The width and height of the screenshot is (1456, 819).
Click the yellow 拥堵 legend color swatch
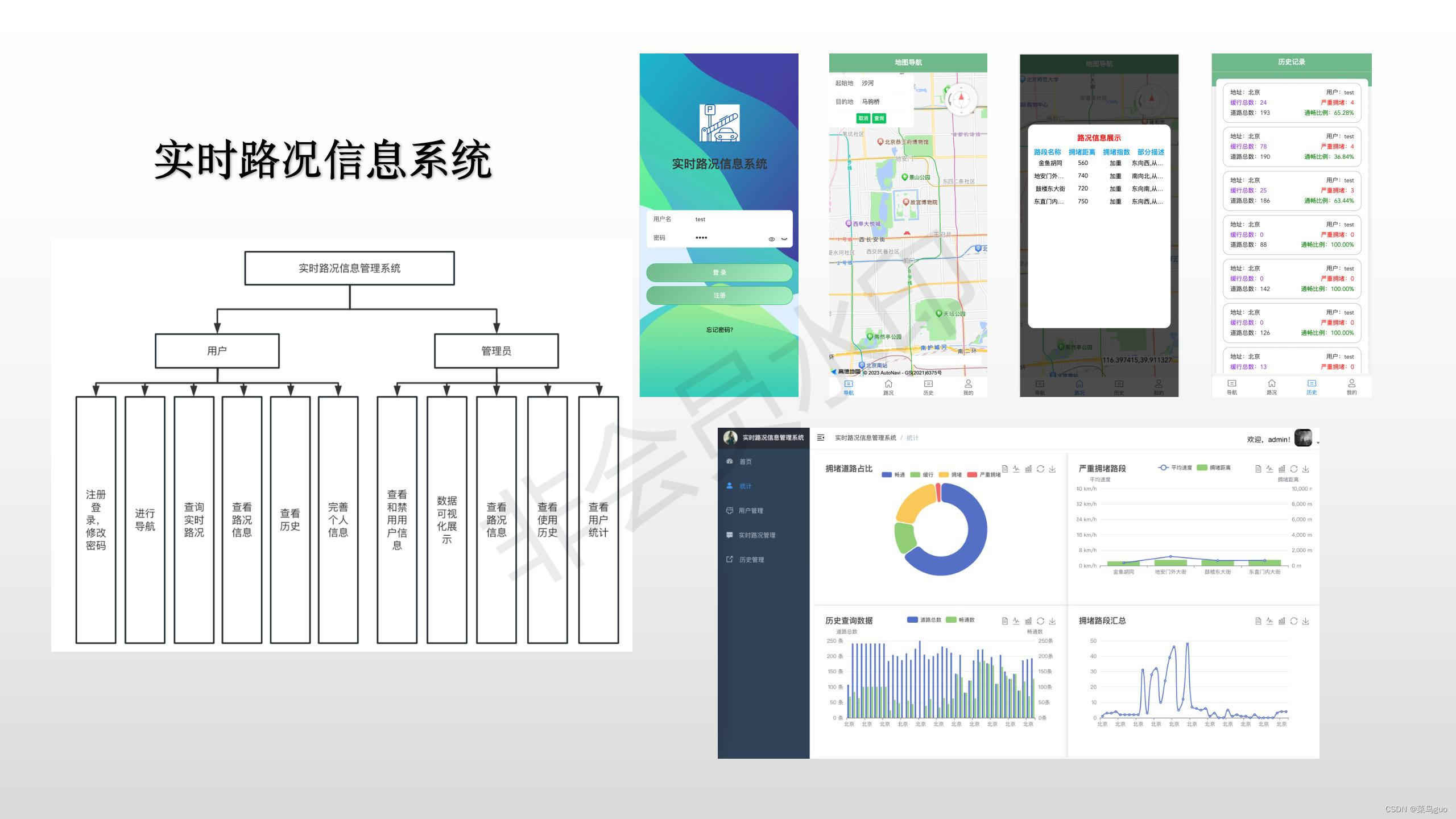[944, 474]
